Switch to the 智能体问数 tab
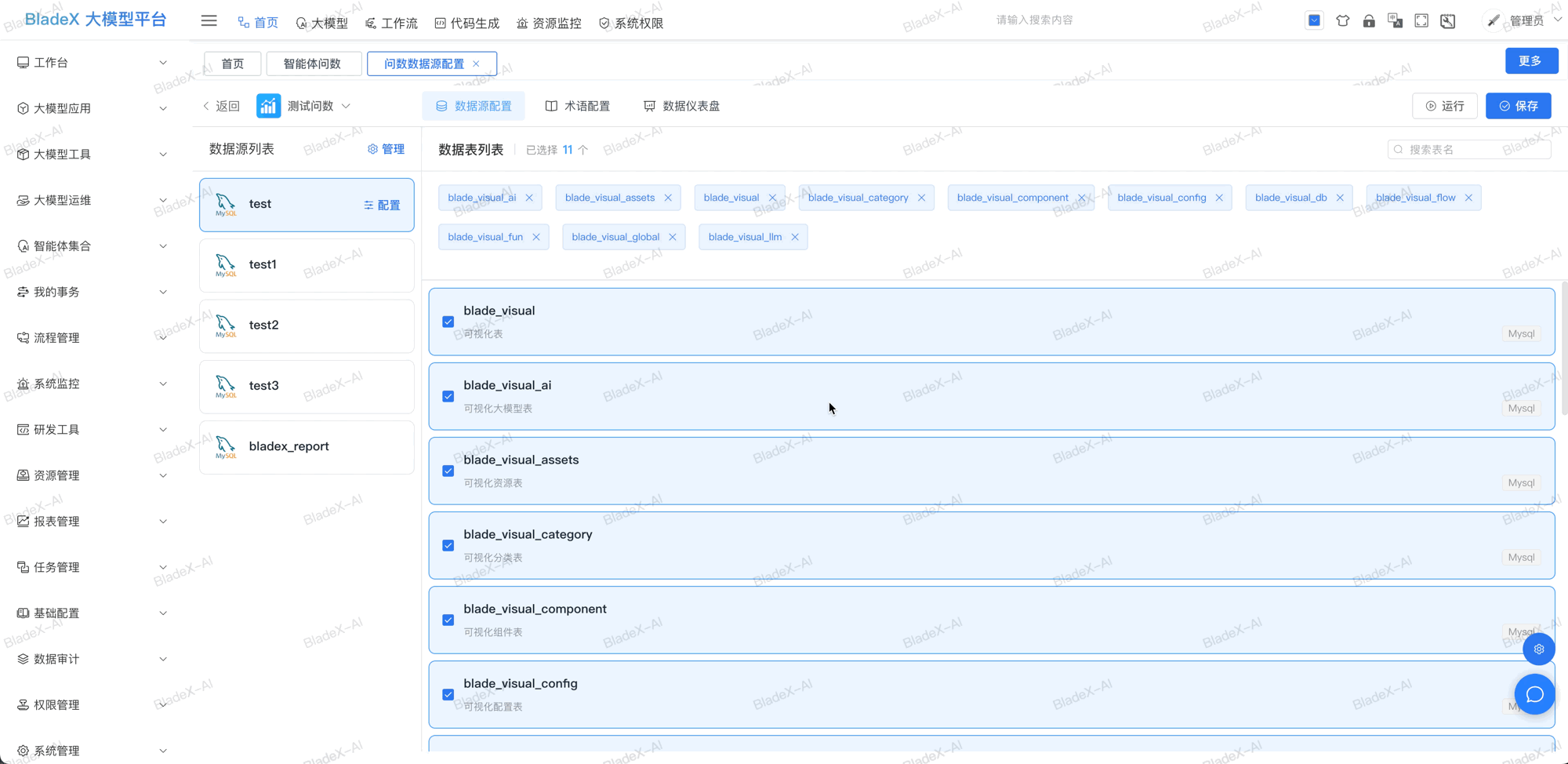Image resolution: width=1568 pixels, height=764 pixels. (314, 64)
